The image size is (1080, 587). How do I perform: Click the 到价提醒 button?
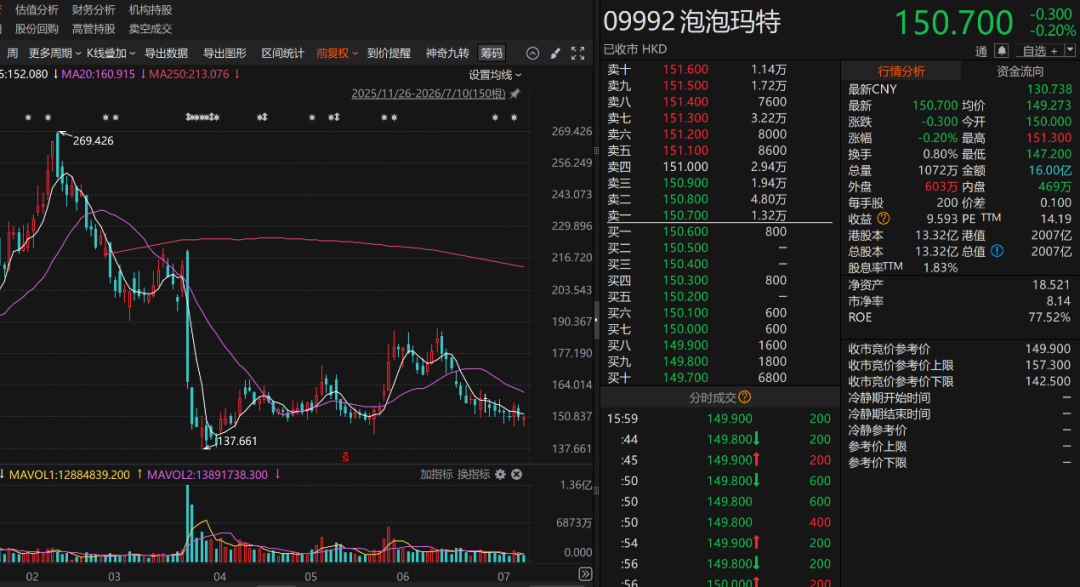(x=388, y=53)
